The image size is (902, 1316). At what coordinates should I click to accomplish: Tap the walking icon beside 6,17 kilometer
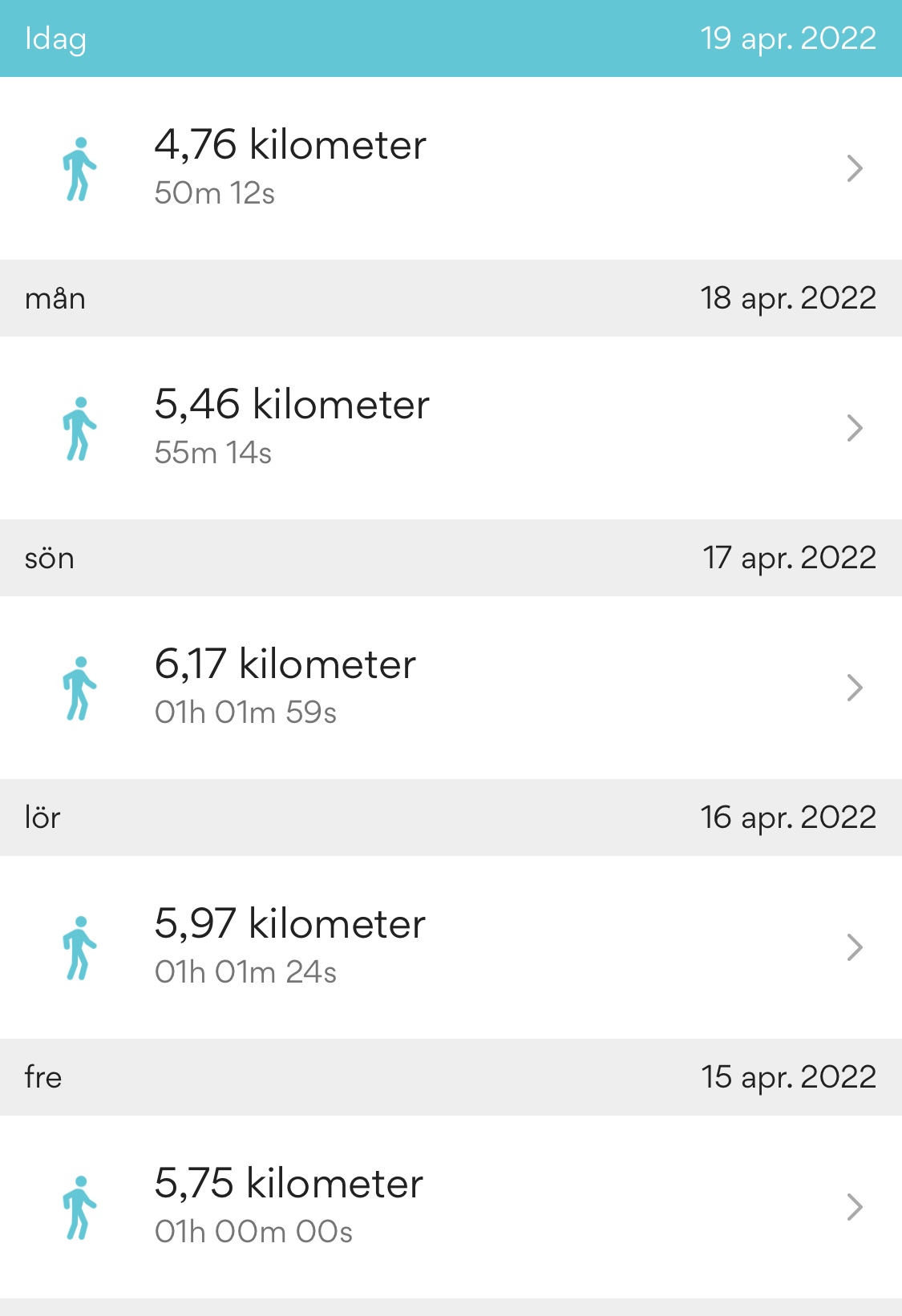coord(79,688)
